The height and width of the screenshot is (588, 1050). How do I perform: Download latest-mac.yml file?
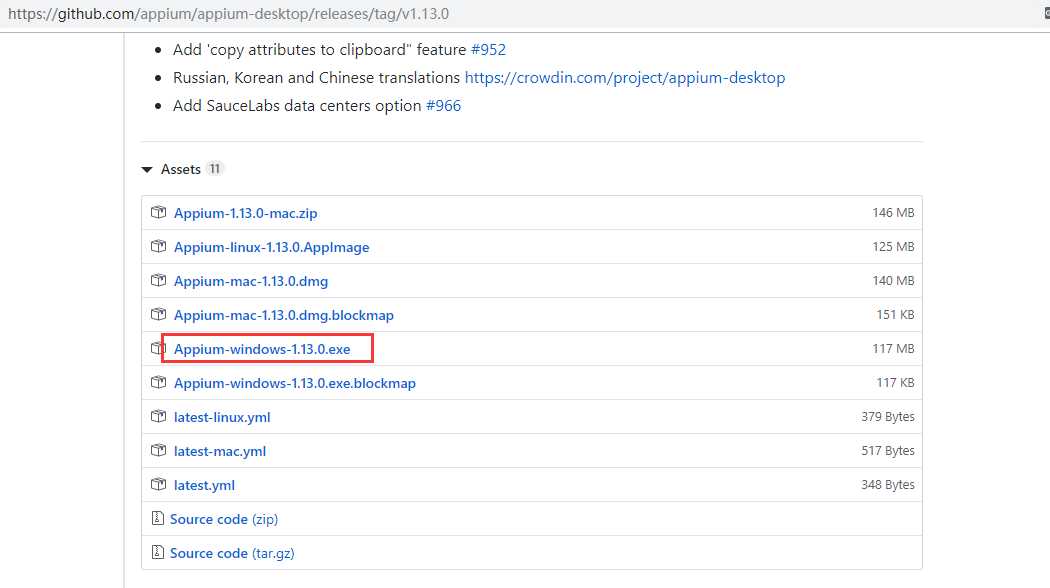(x=220, y=451)
